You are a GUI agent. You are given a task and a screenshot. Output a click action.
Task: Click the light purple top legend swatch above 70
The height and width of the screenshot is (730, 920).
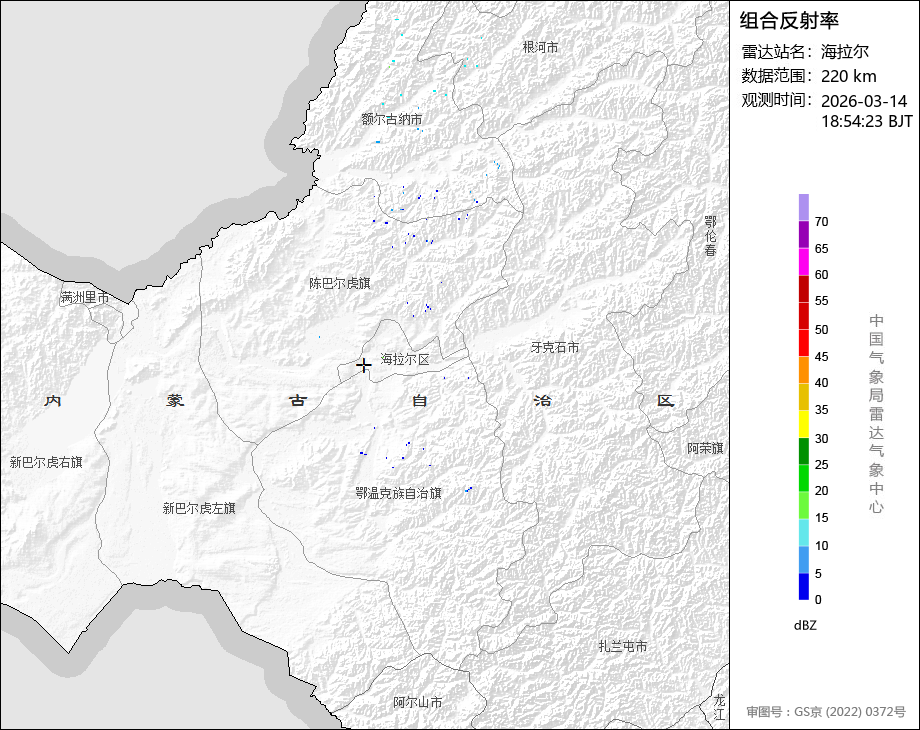pyautogui.click(x=804, y=208)
